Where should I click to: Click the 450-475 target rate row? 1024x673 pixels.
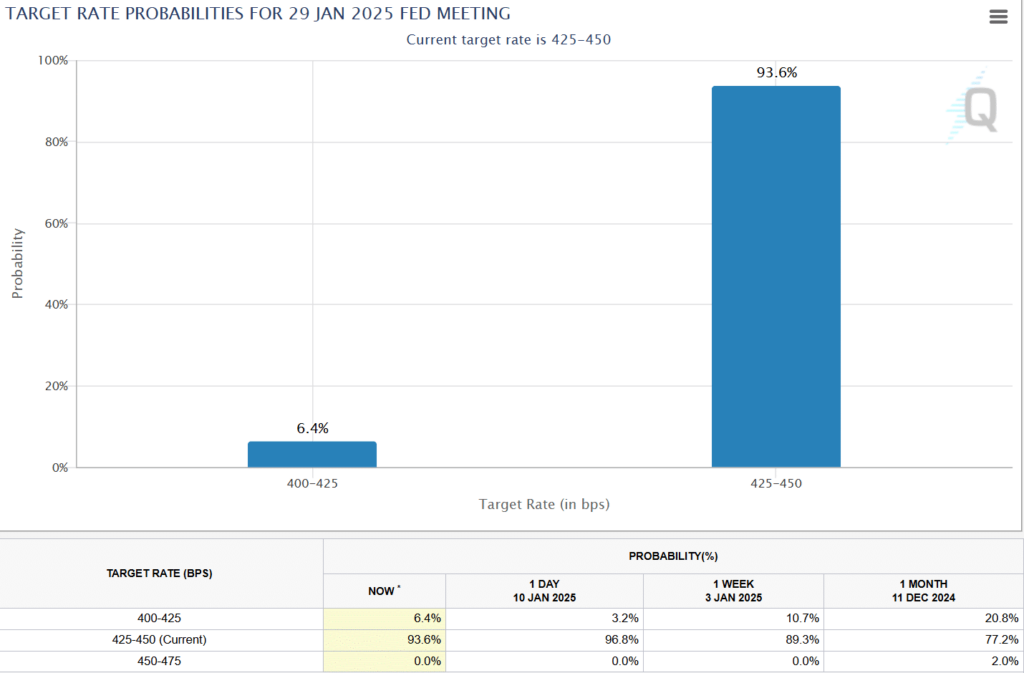coord(160,661)
